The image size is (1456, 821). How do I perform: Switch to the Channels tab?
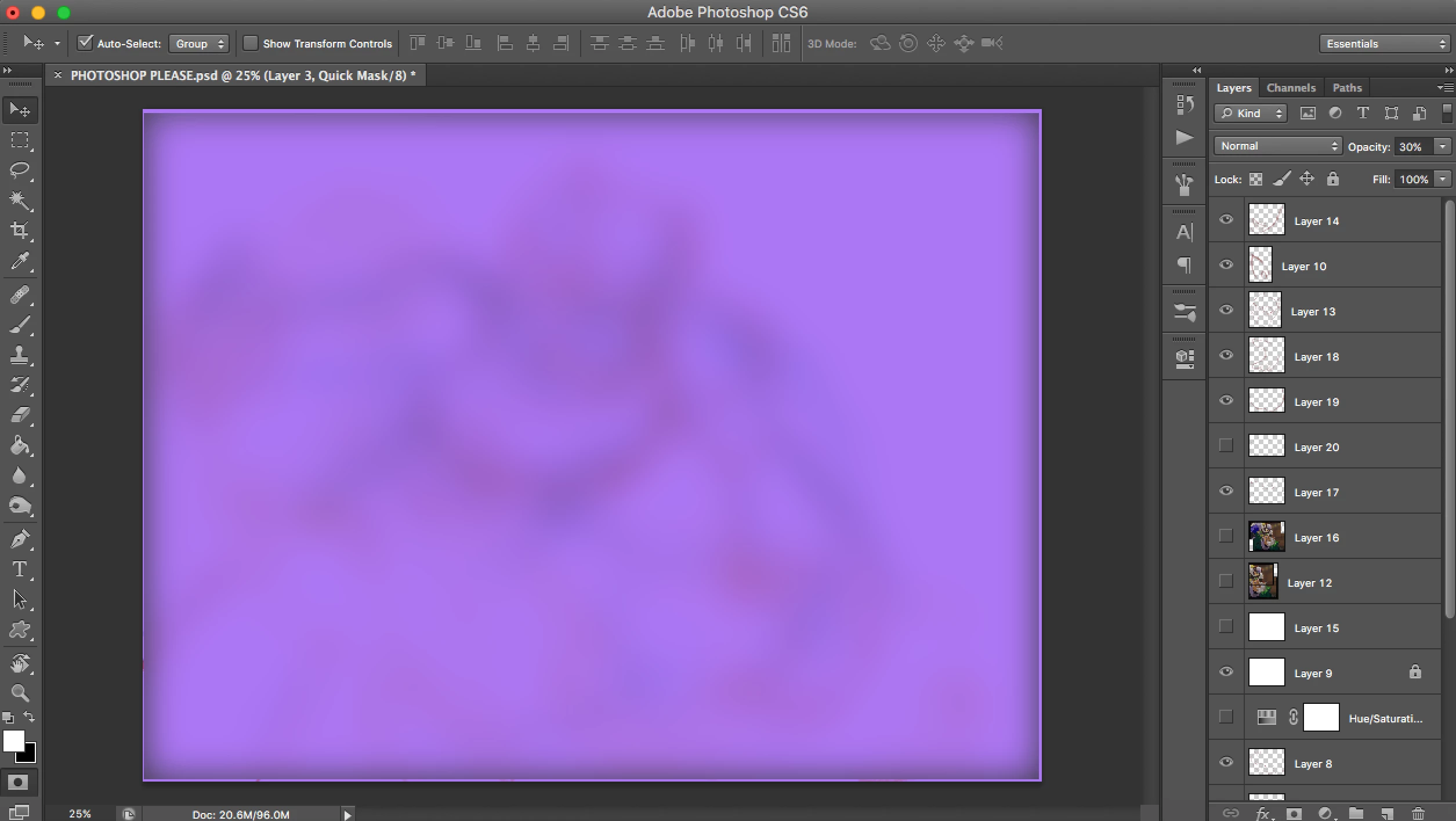click(1291, 88)
